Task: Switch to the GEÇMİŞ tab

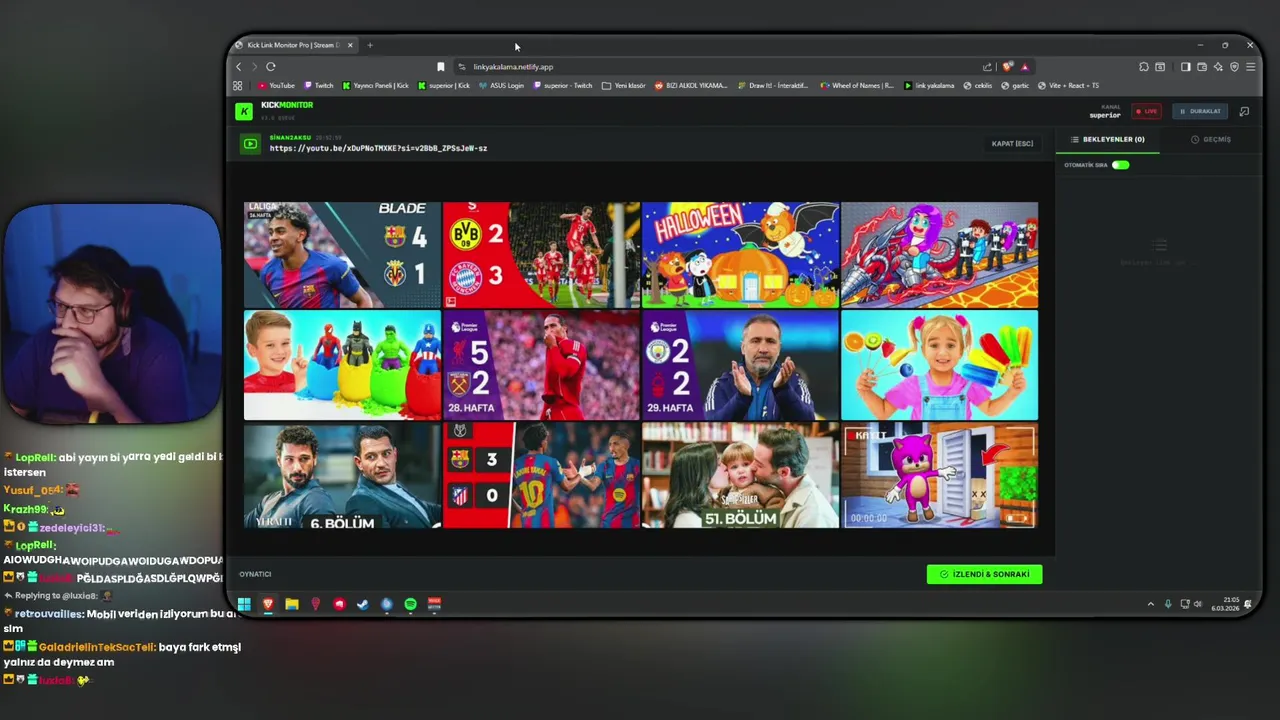Action: (x=1211, y=140)
